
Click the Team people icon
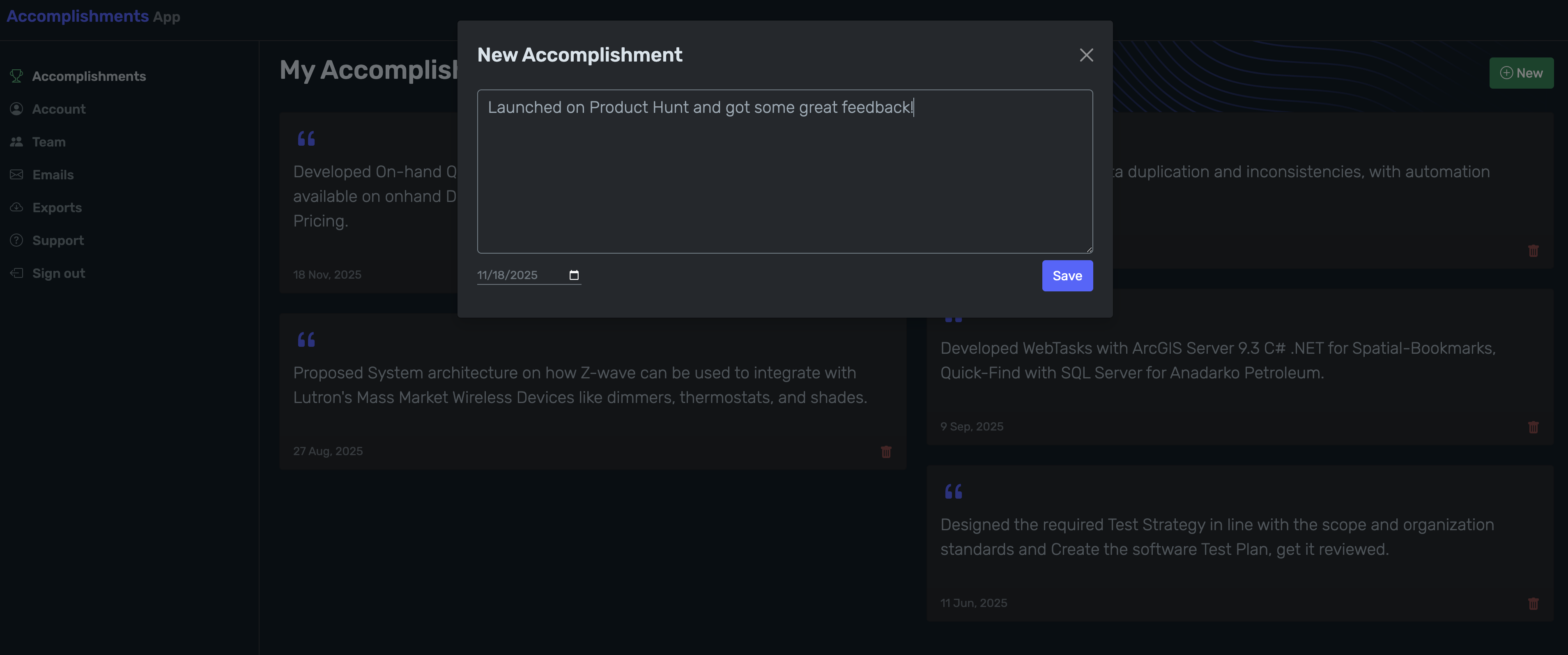[16, 141]
